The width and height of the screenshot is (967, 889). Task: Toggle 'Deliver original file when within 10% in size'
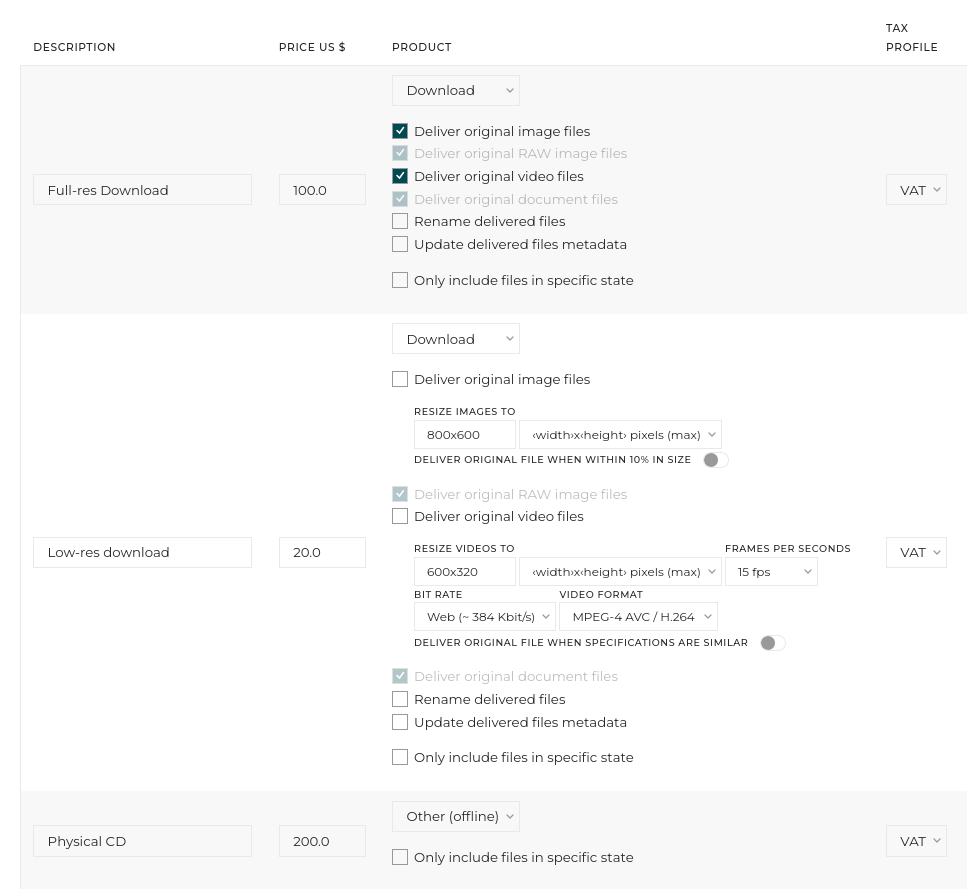715,460
